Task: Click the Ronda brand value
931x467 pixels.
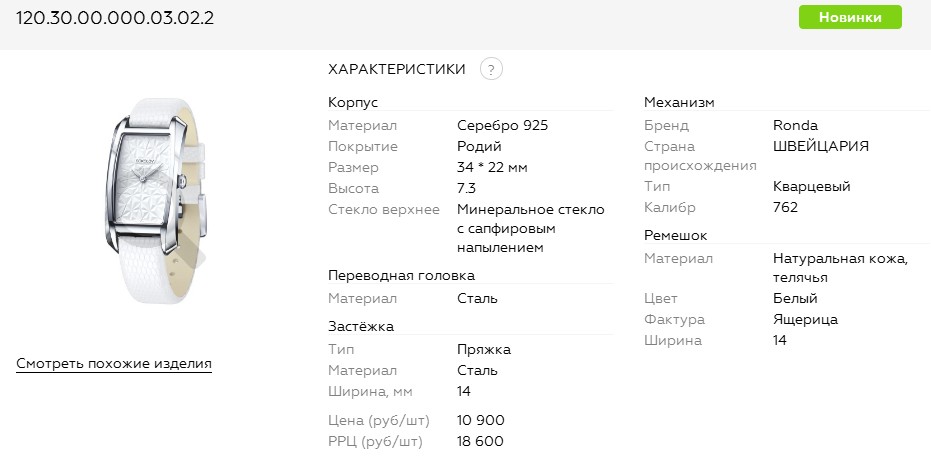Action: point(795,126)
